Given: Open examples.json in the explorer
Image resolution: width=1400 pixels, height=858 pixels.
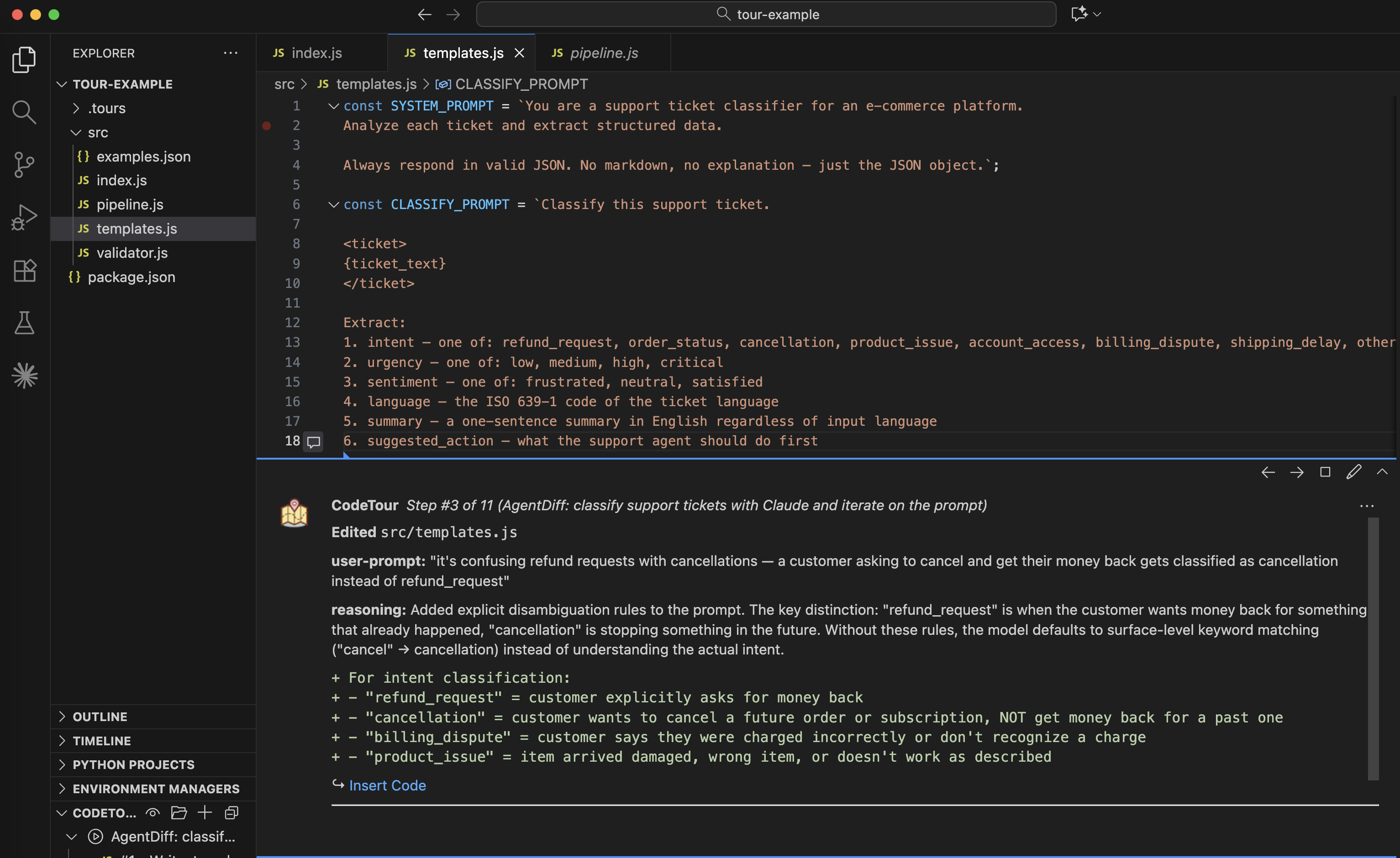Looking at the screenshot, I should (143, 156).
